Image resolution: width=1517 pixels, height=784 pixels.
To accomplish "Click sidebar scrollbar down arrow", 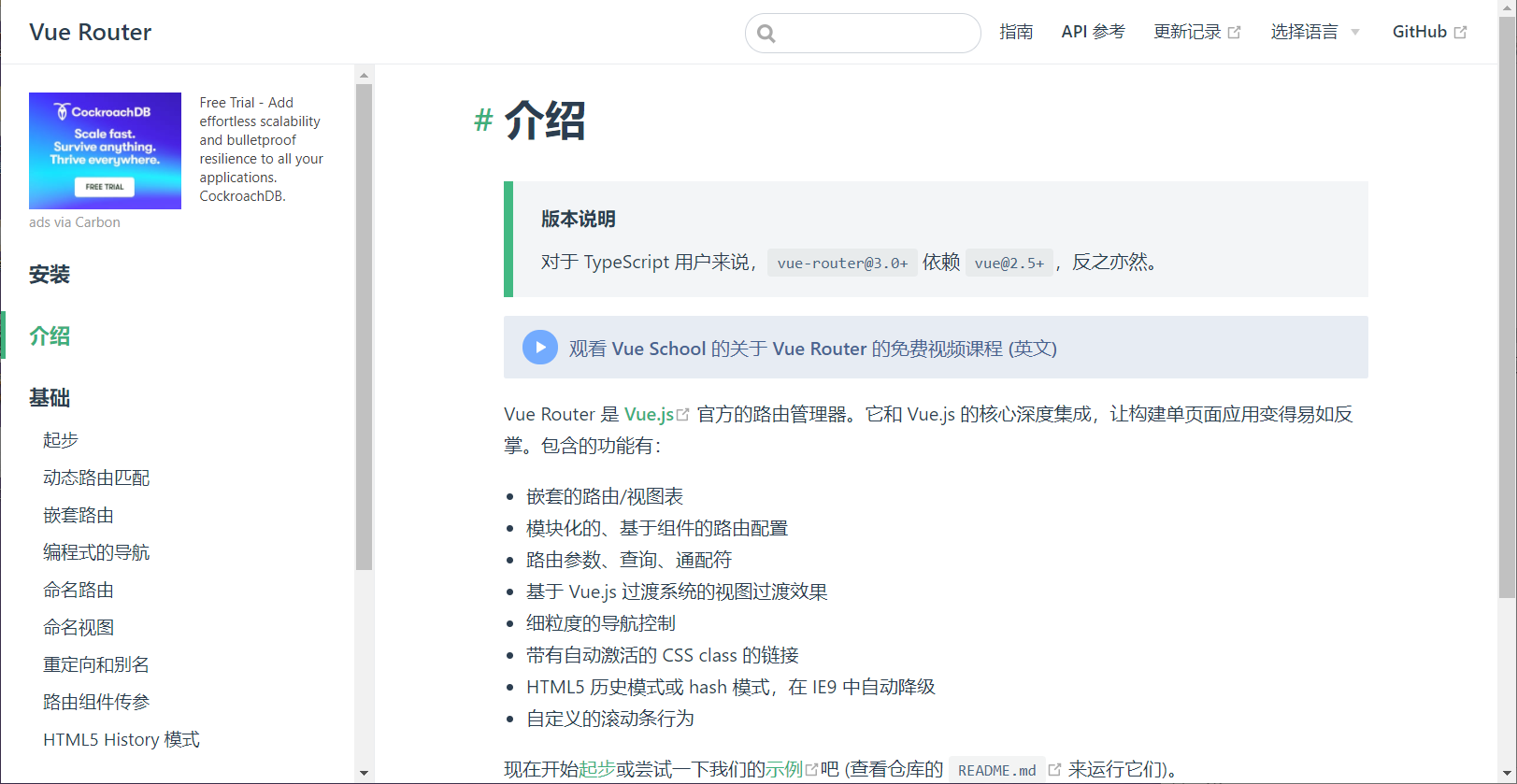I will [x=364, y=773].
